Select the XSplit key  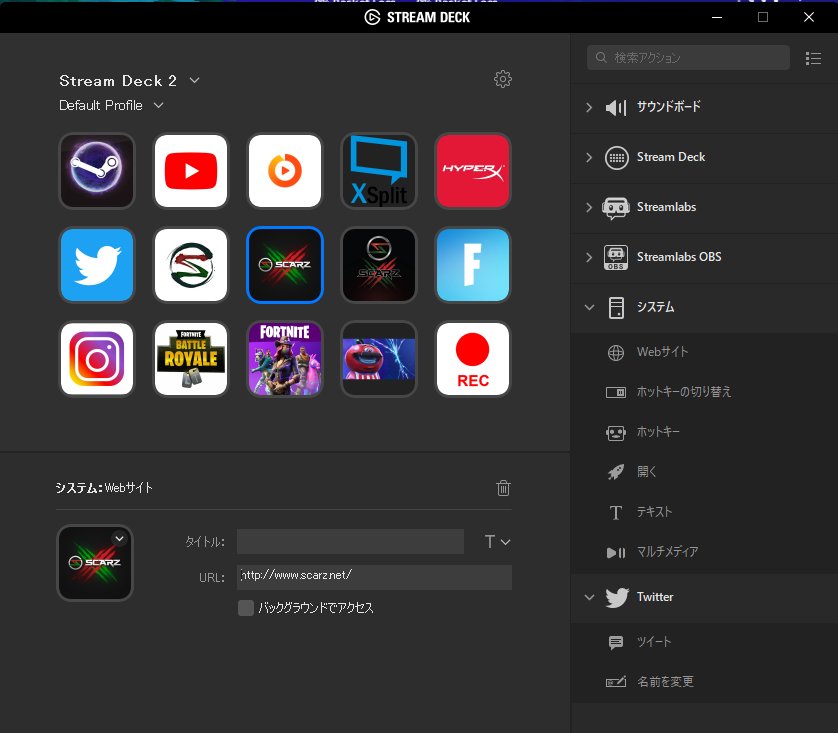(379, 170)
